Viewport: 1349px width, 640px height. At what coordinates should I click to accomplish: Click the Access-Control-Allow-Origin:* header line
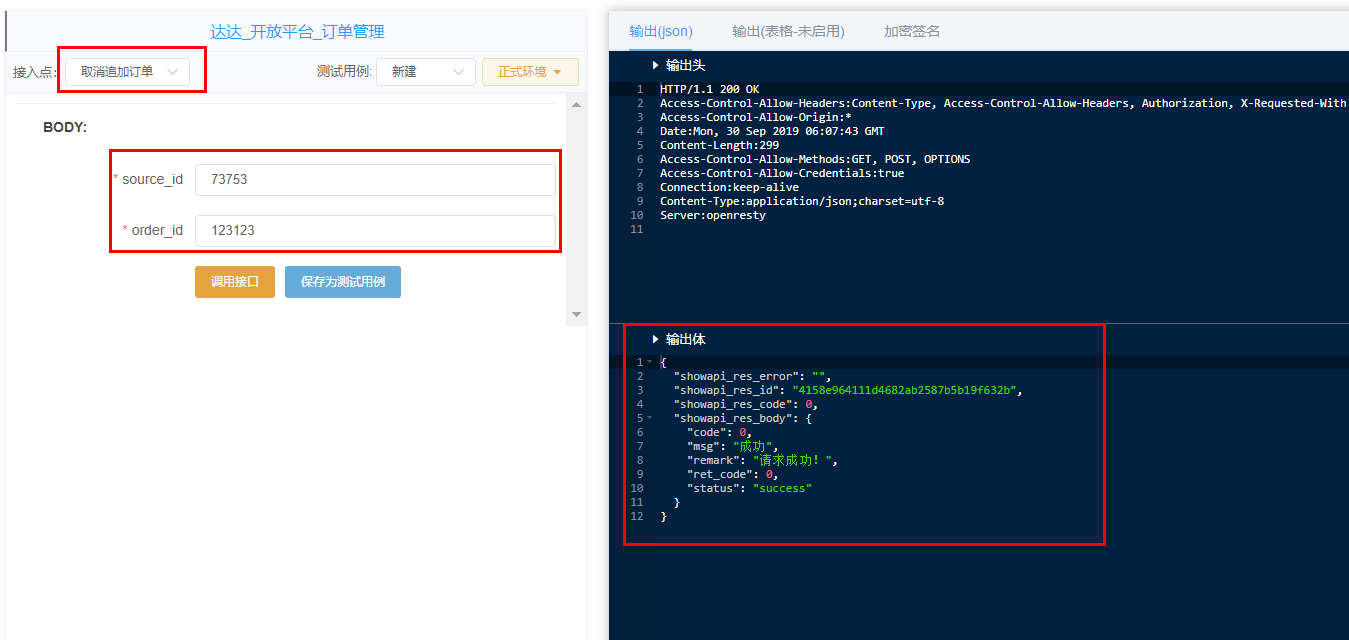755,117
